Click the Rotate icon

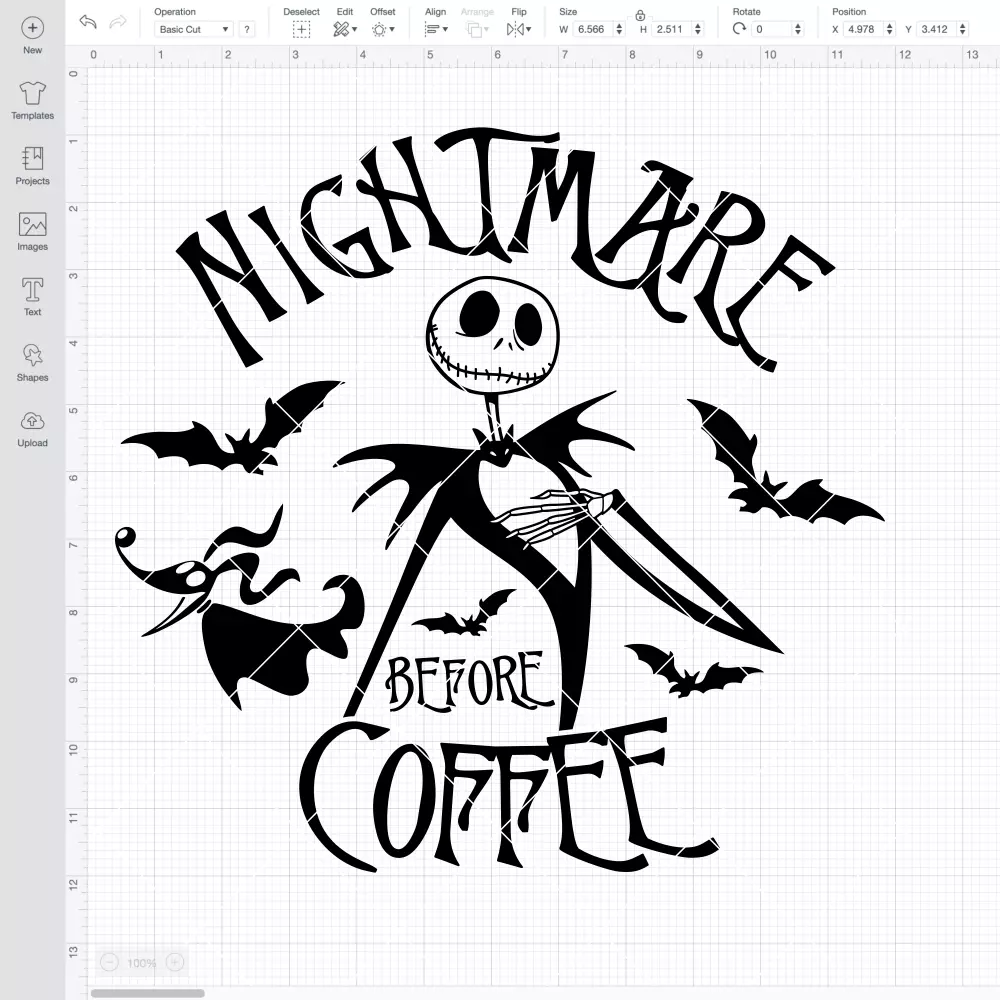pos(739,29)
